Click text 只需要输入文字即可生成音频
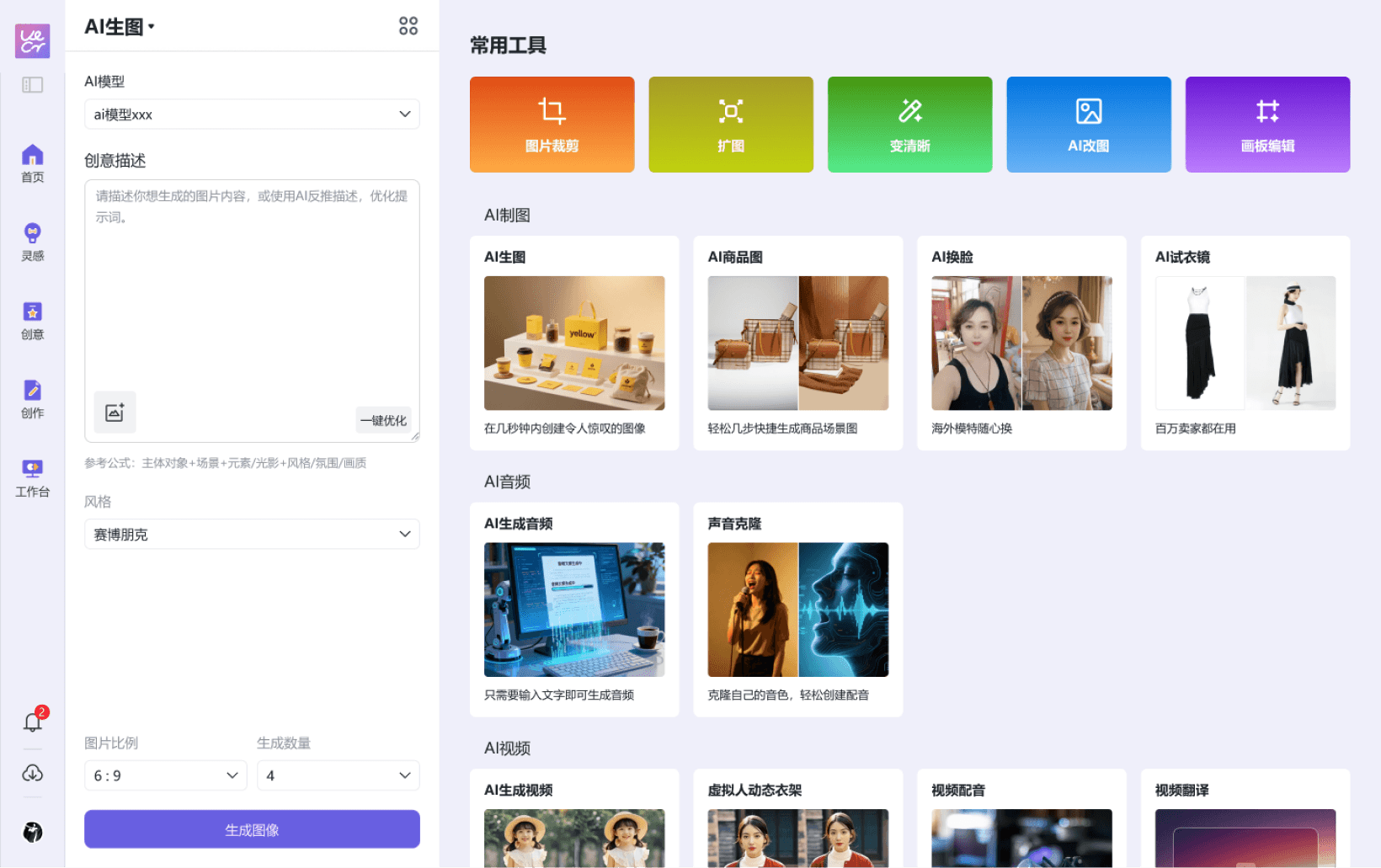 pyautogui.click(x=559, y=695)
